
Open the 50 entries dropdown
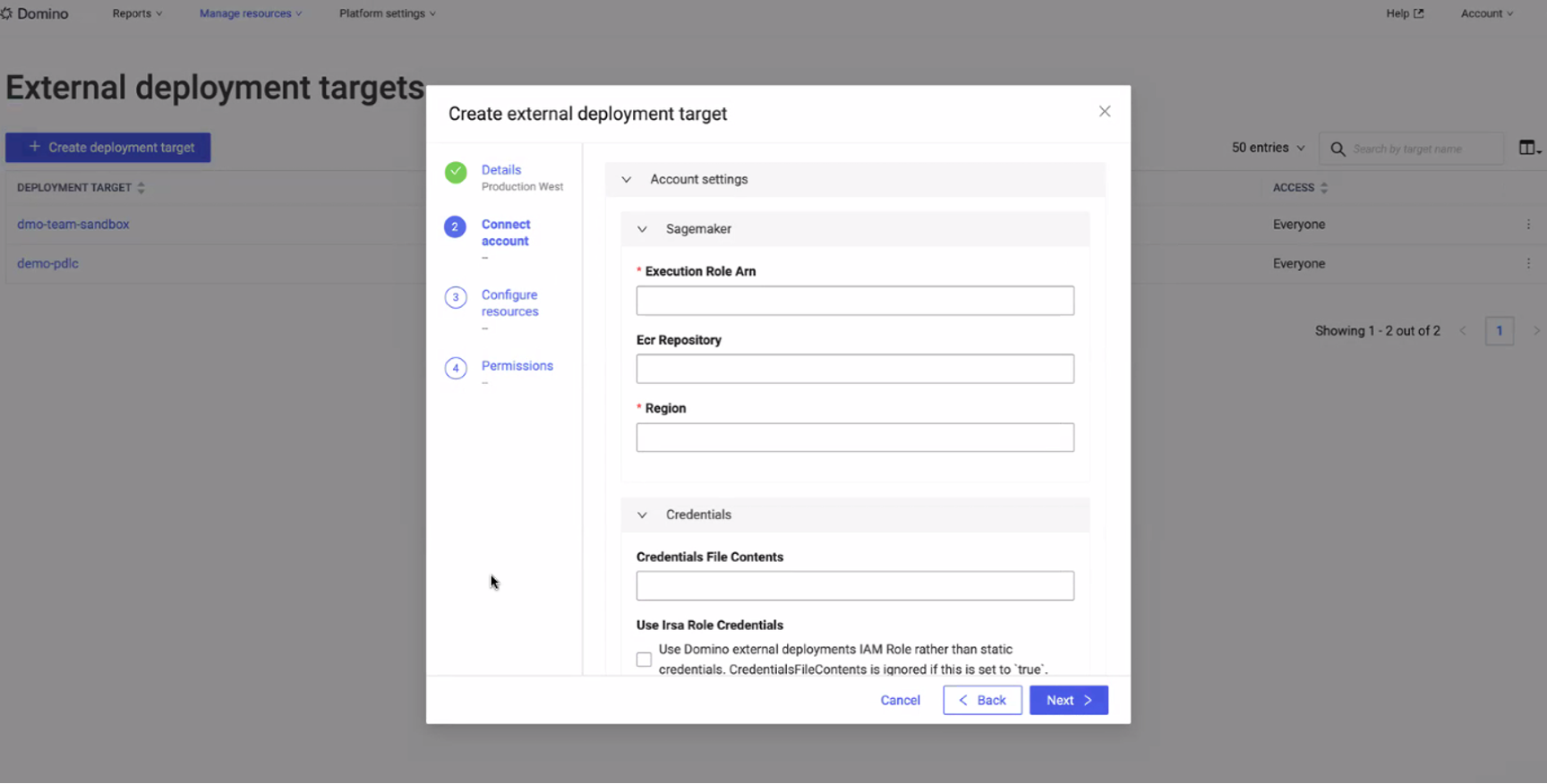point(1268,148)
